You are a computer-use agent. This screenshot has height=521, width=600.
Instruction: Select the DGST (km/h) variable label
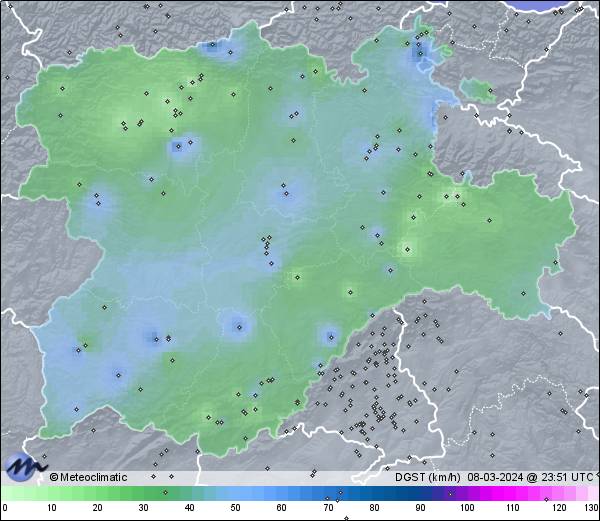(x=428, y=477)
